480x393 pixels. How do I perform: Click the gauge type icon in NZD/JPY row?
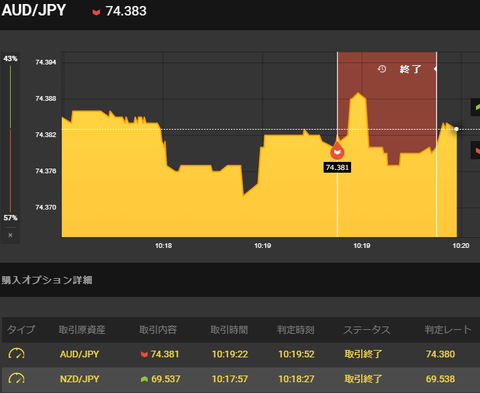point(16,378)
